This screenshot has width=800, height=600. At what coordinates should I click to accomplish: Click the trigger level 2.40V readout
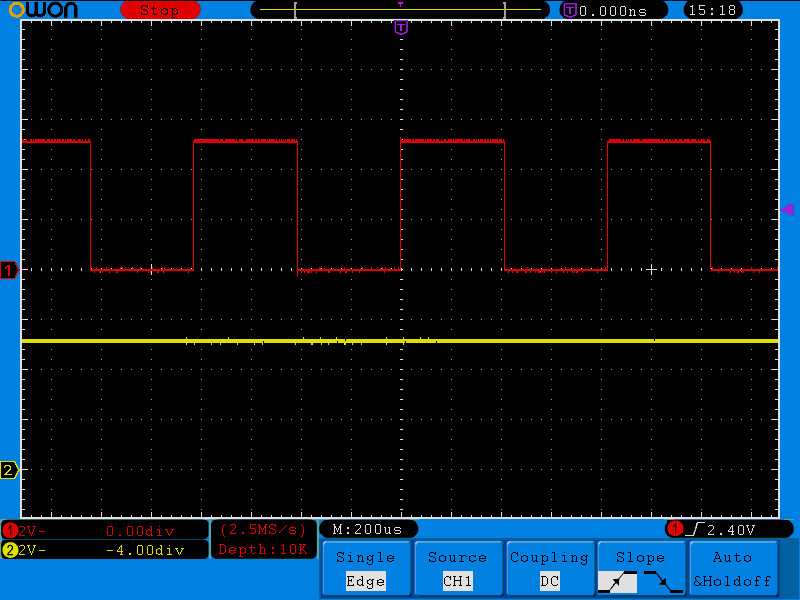pos(731,530)
